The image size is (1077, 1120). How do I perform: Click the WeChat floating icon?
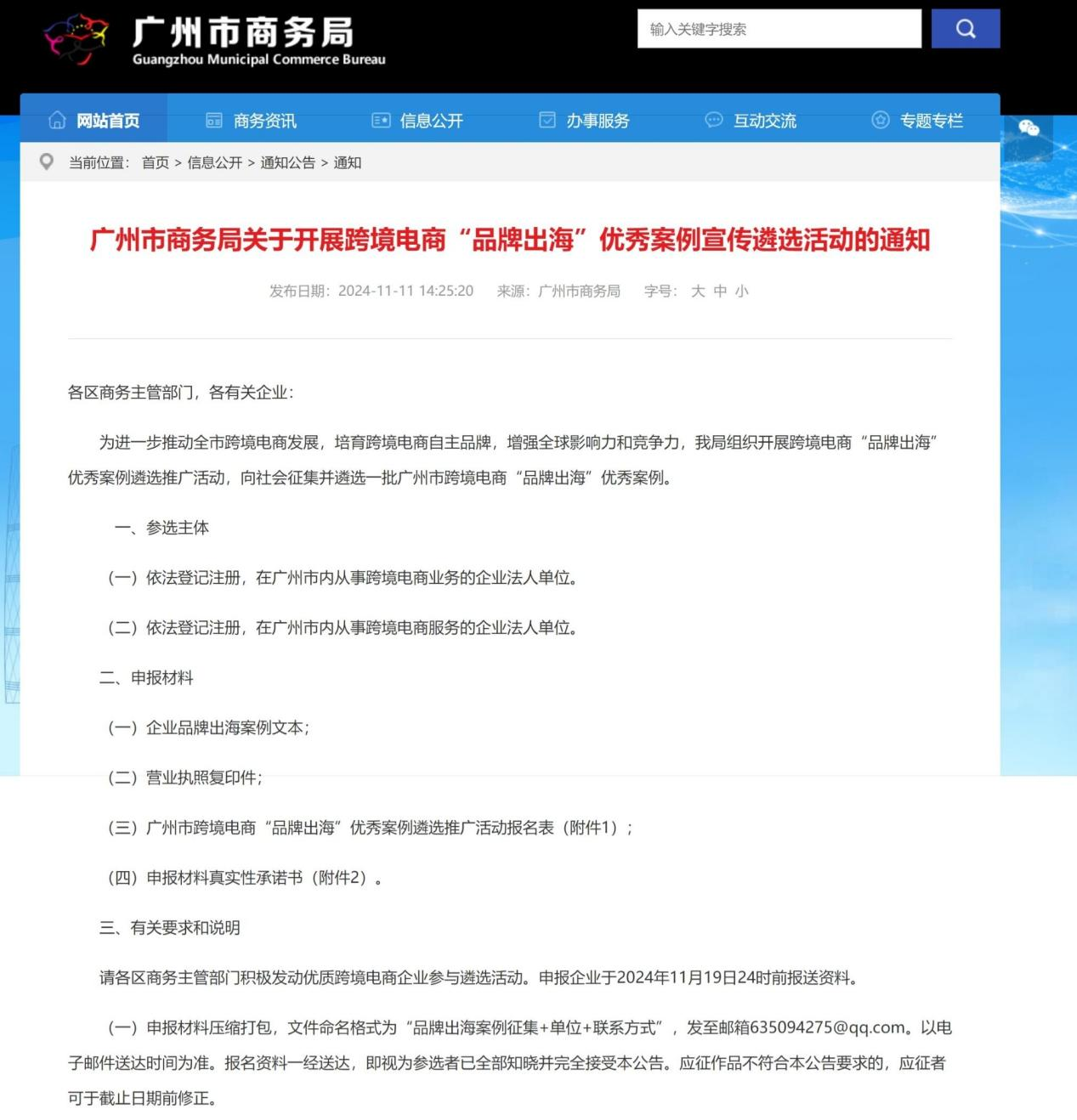click(x=1029, y=128)
